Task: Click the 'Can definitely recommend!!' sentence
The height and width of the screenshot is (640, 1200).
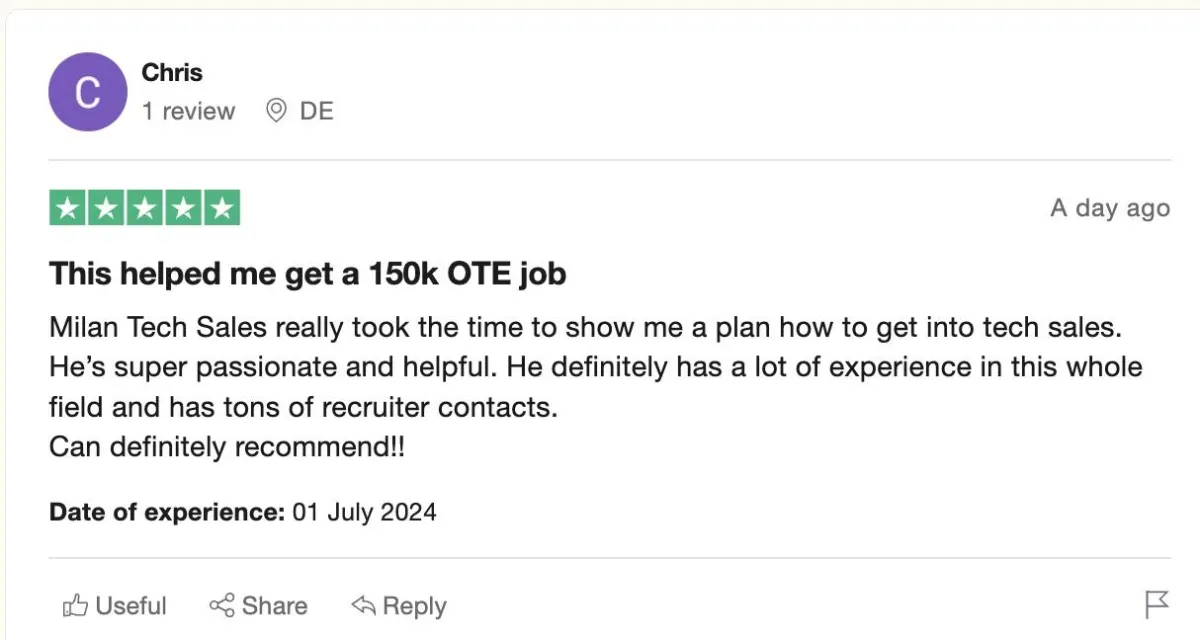Action: click(227, 447)
